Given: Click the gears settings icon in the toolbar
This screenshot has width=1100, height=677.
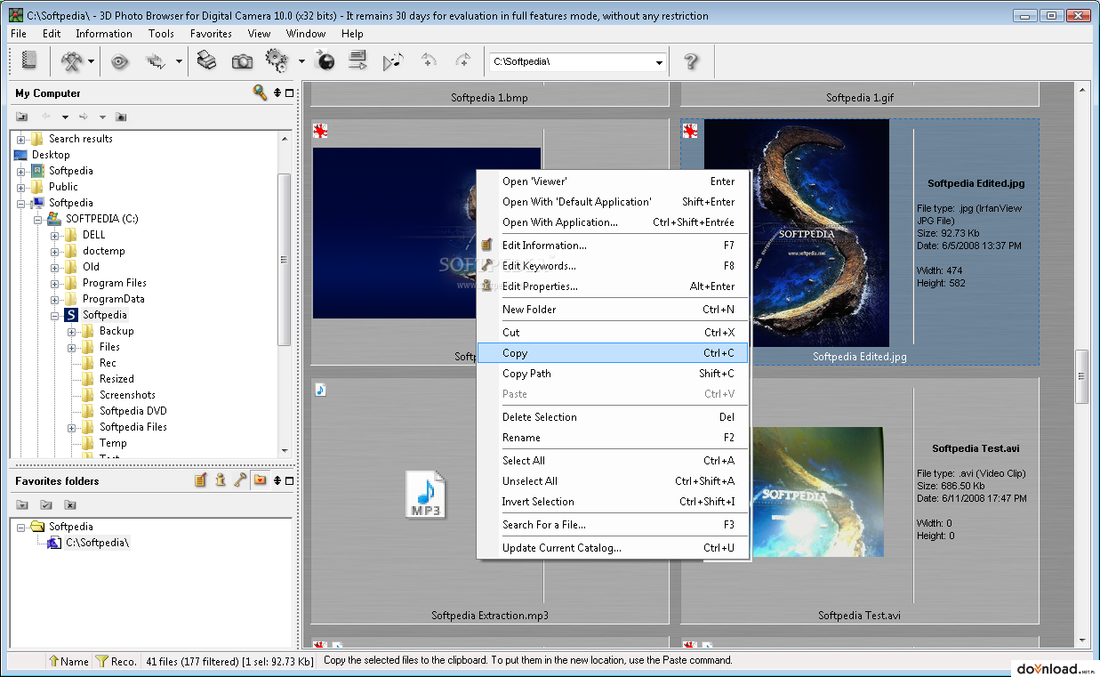Looking at the screenshot, I should (x=276, y=61).
